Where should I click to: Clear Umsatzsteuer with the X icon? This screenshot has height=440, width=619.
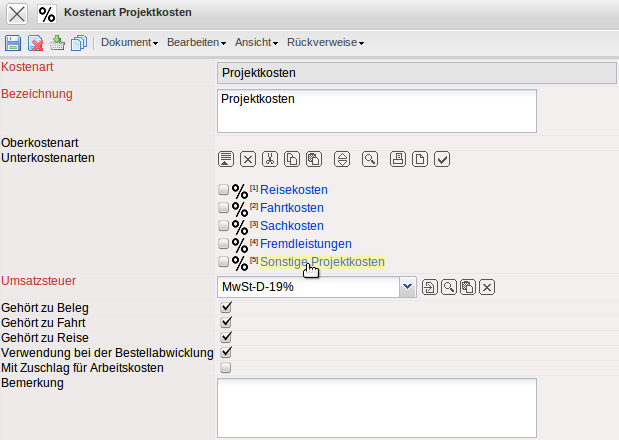486,288
